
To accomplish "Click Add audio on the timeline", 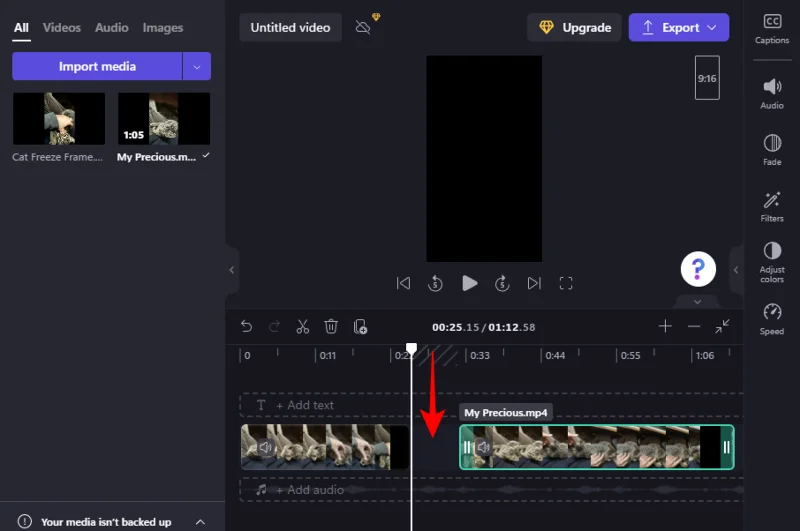I will (310, 490).
